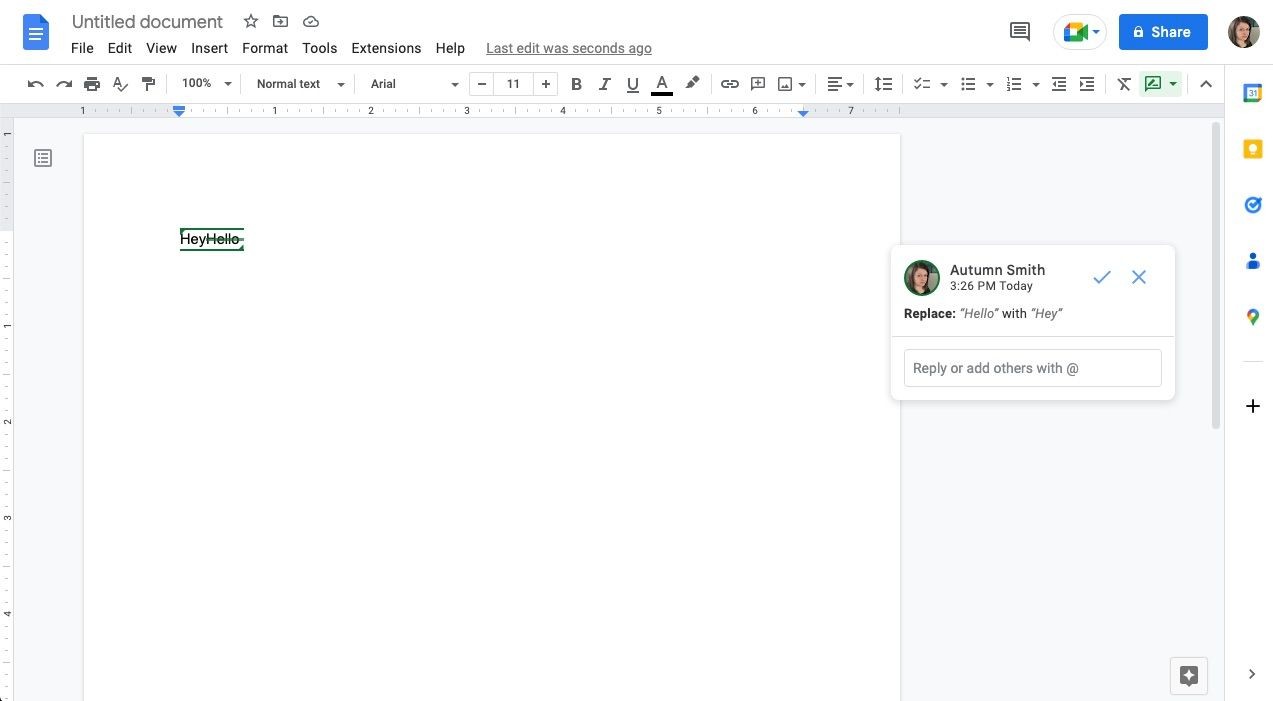
Task: Open Google account profile picture
Action: 1244,32
